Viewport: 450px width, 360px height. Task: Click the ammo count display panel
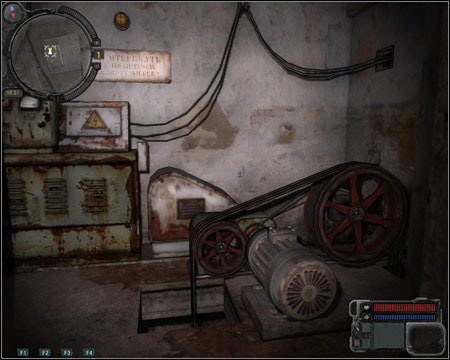389,335
